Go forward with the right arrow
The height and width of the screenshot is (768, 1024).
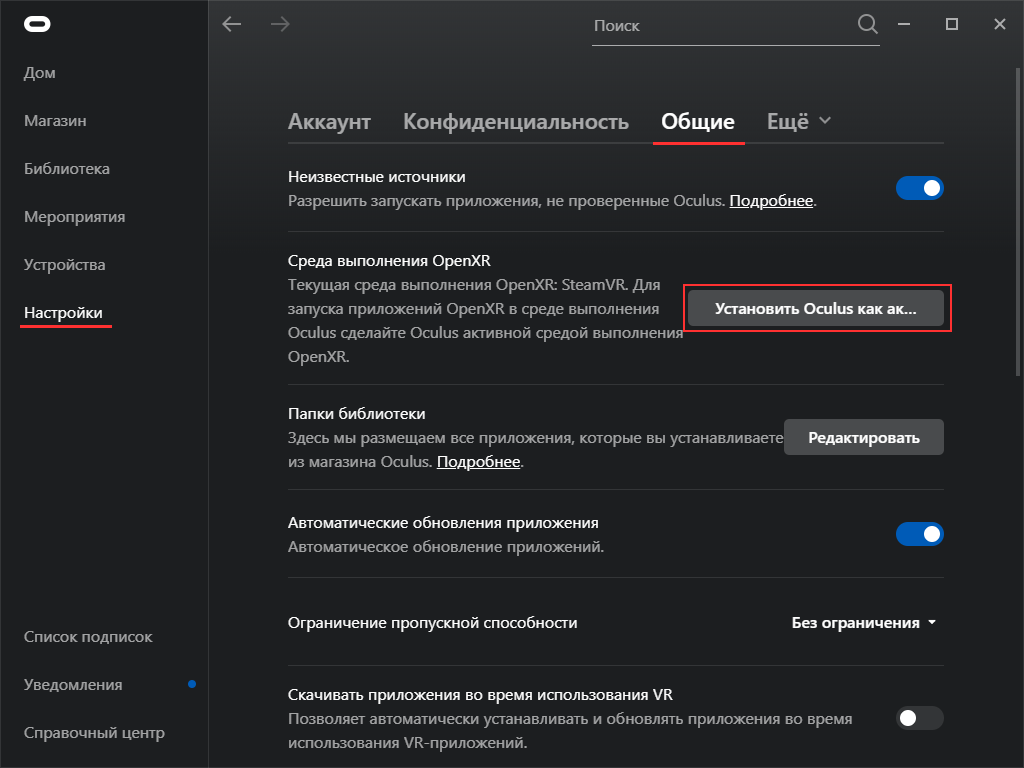click(x=280, y=24)
